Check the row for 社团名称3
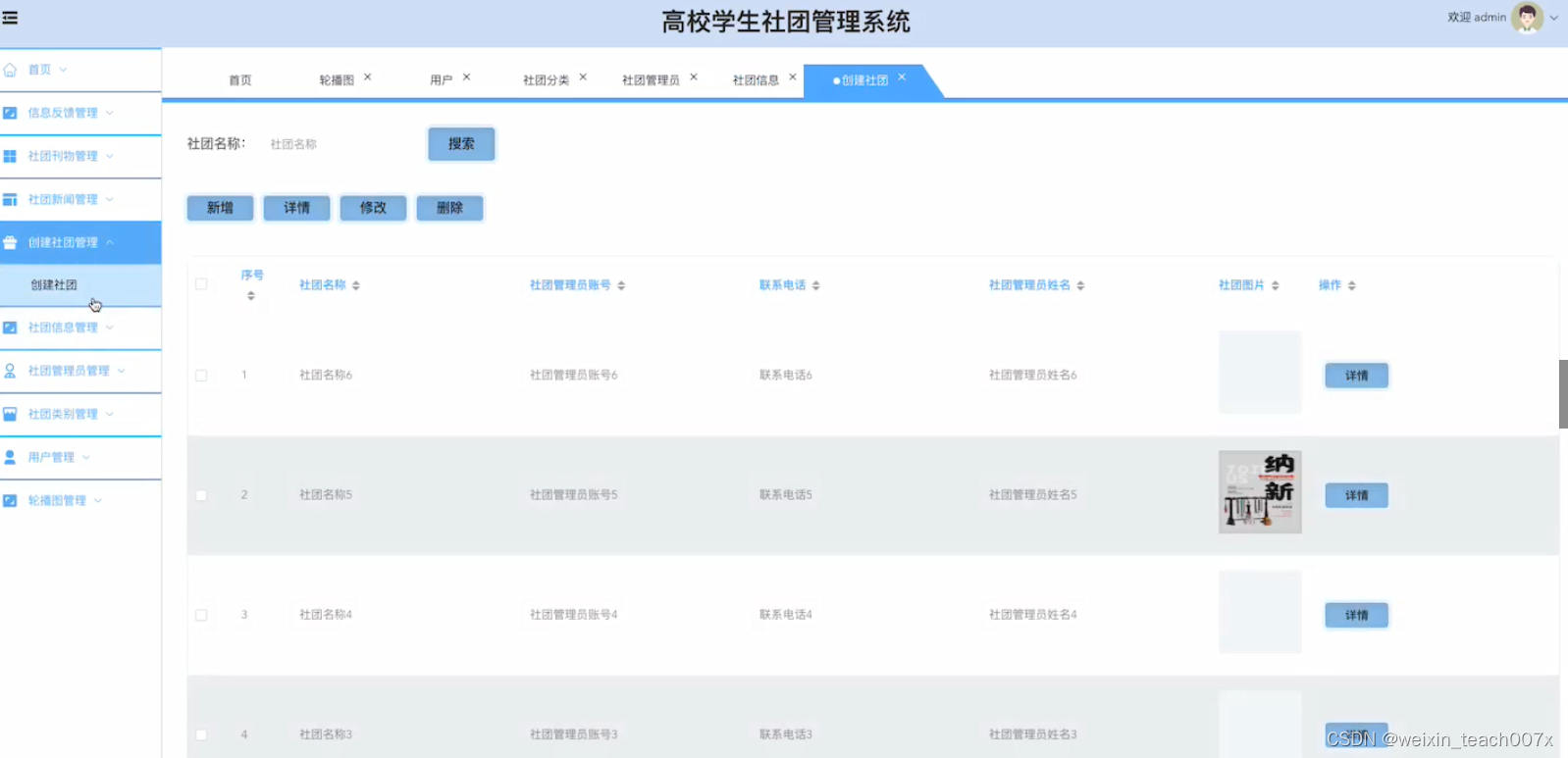The image size is (1568, 758). click(x=201, y=734)
